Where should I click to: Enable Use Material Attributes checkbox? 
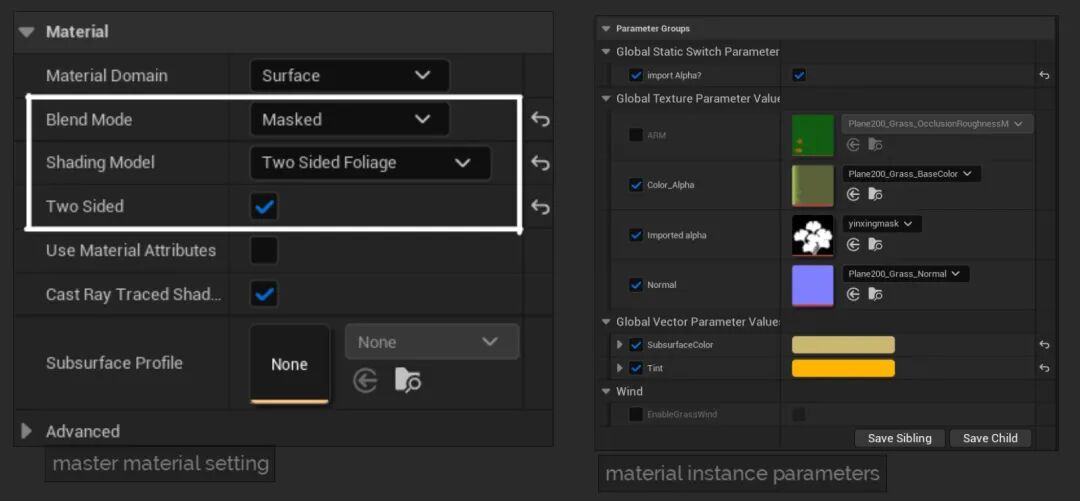click(265, 250)
